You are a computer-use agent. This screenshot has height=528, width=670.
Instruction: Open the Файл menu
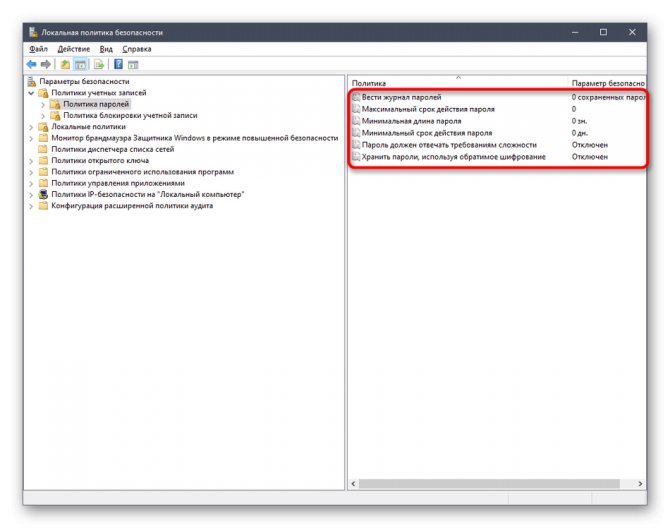click(x=38, y=49)
